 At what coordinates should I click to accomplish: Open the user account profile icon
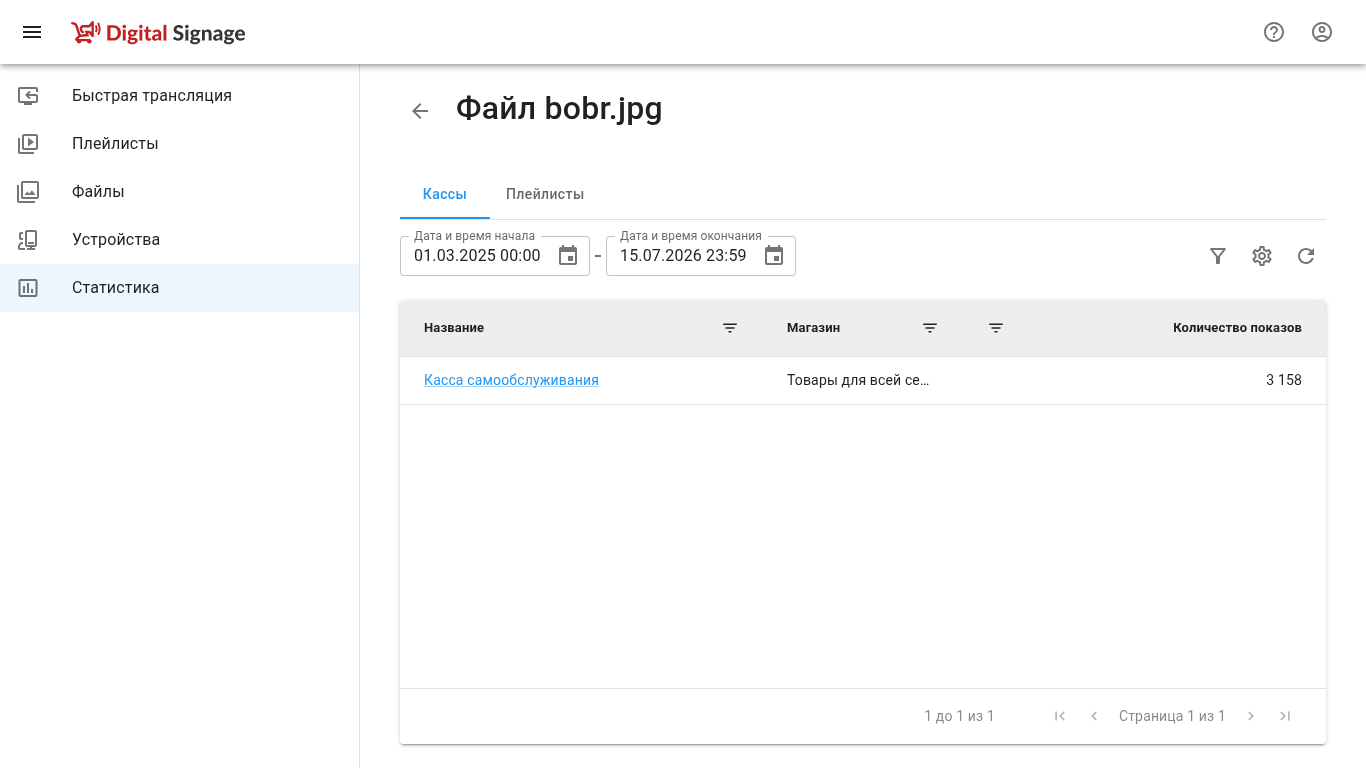tap(1322, 32)
